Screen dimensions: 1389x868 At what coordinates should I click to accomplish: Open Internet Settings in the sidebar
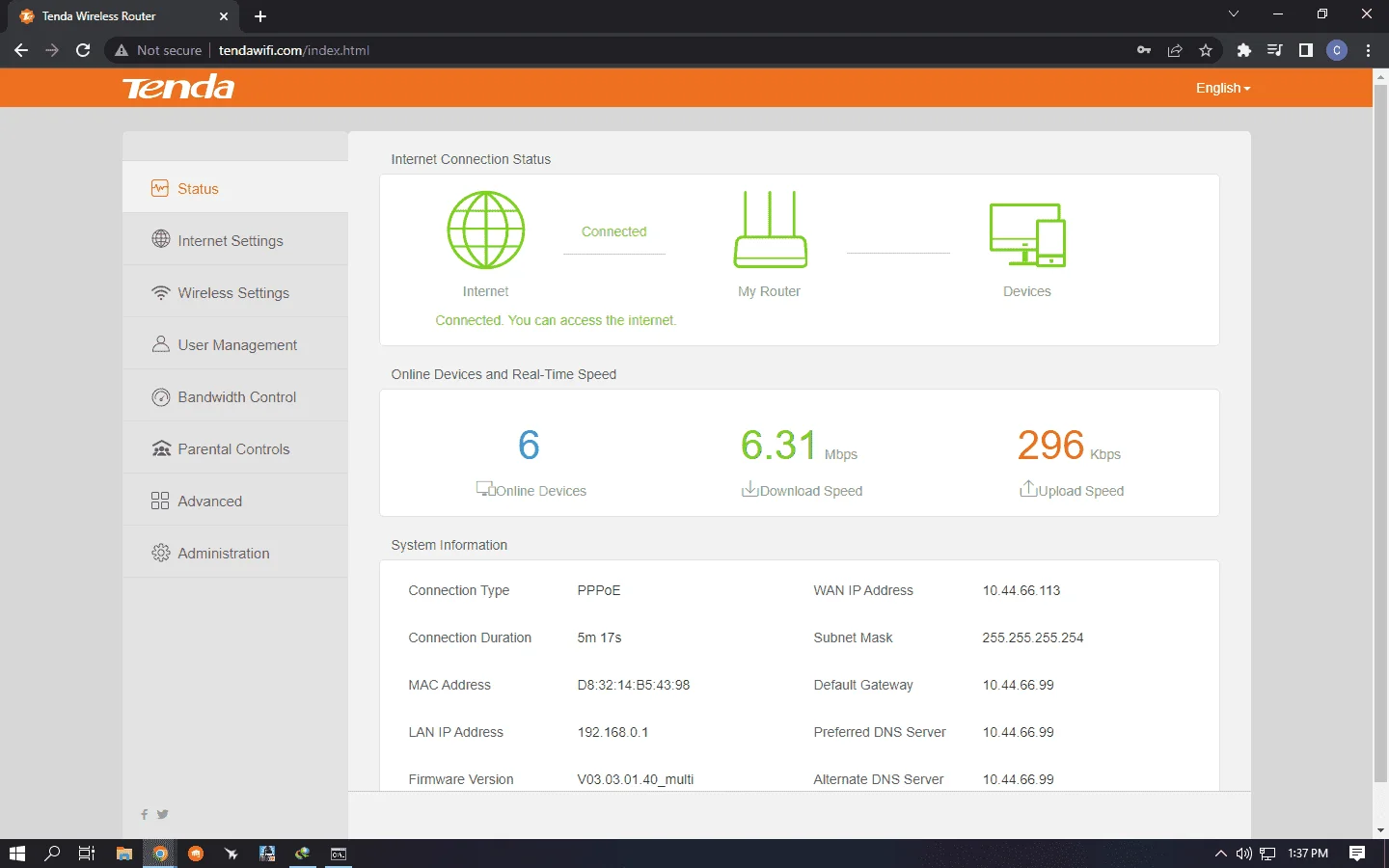coord(235,239)
